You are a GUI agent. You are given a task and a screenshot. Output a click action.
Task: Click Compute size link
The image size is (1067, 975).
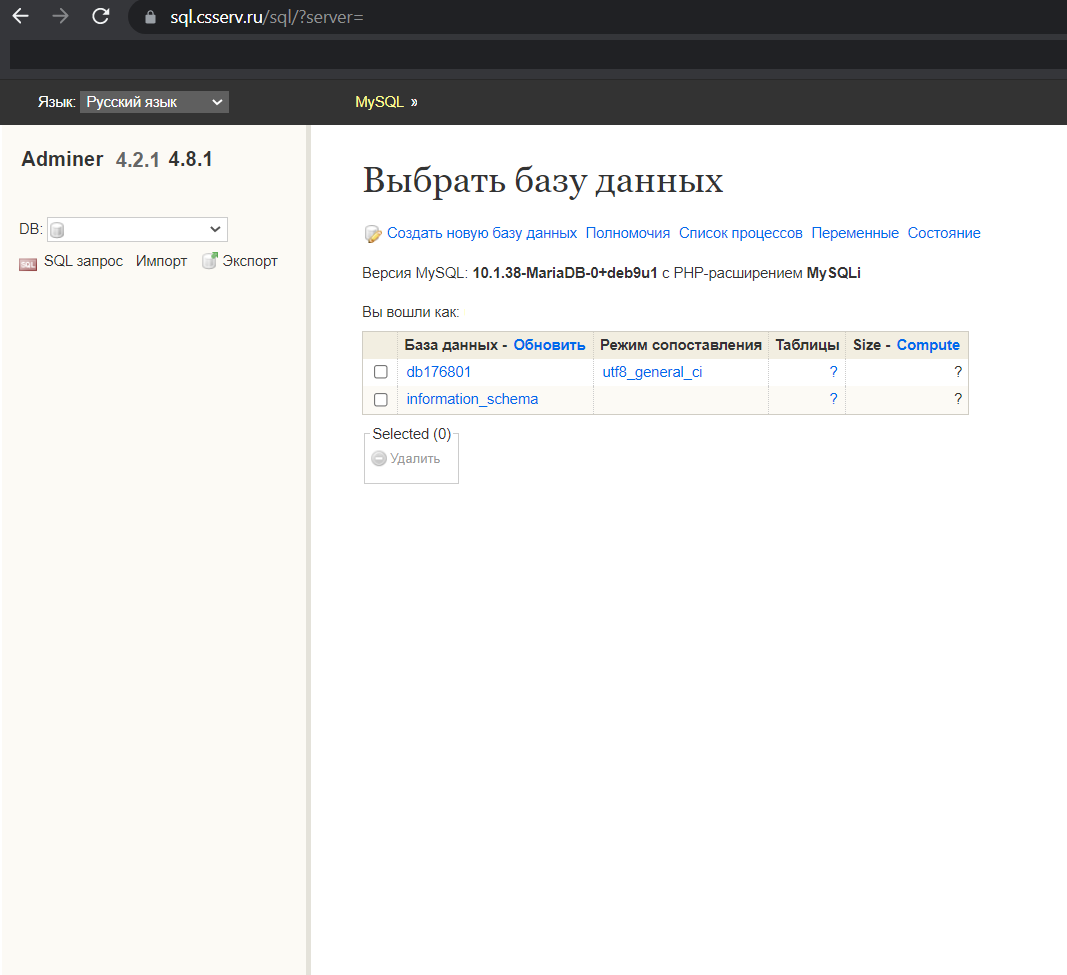tap(928, 345)
